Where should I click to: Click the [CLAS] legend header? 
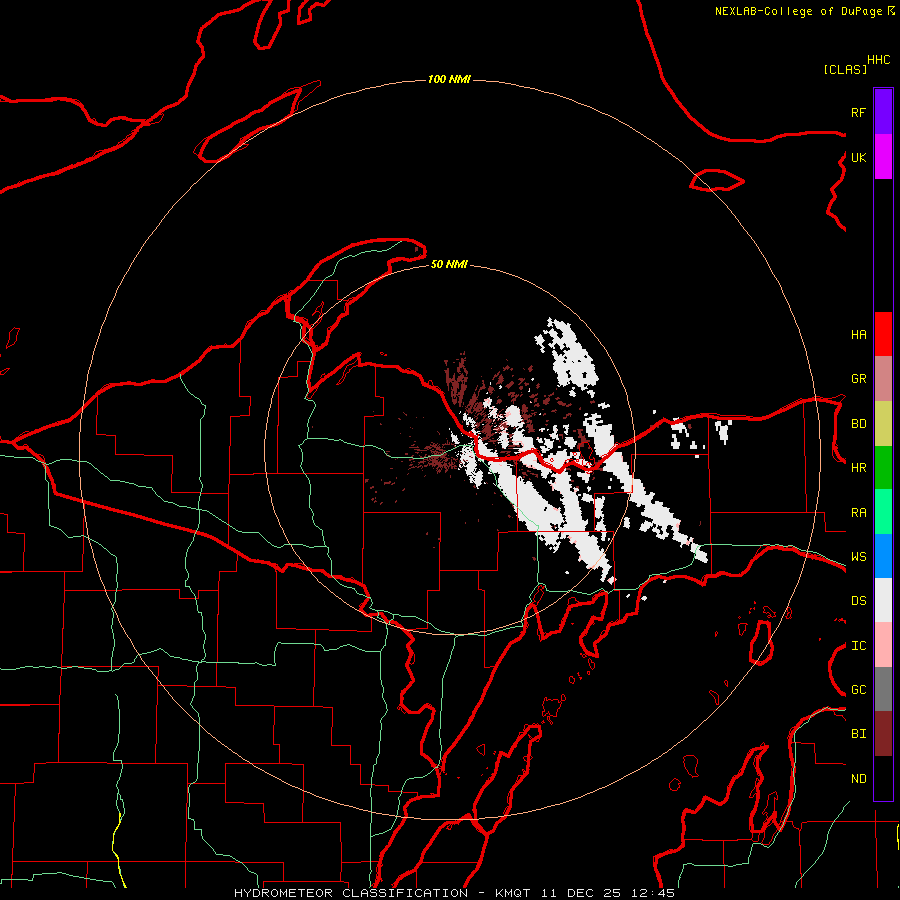pos(845,69)
